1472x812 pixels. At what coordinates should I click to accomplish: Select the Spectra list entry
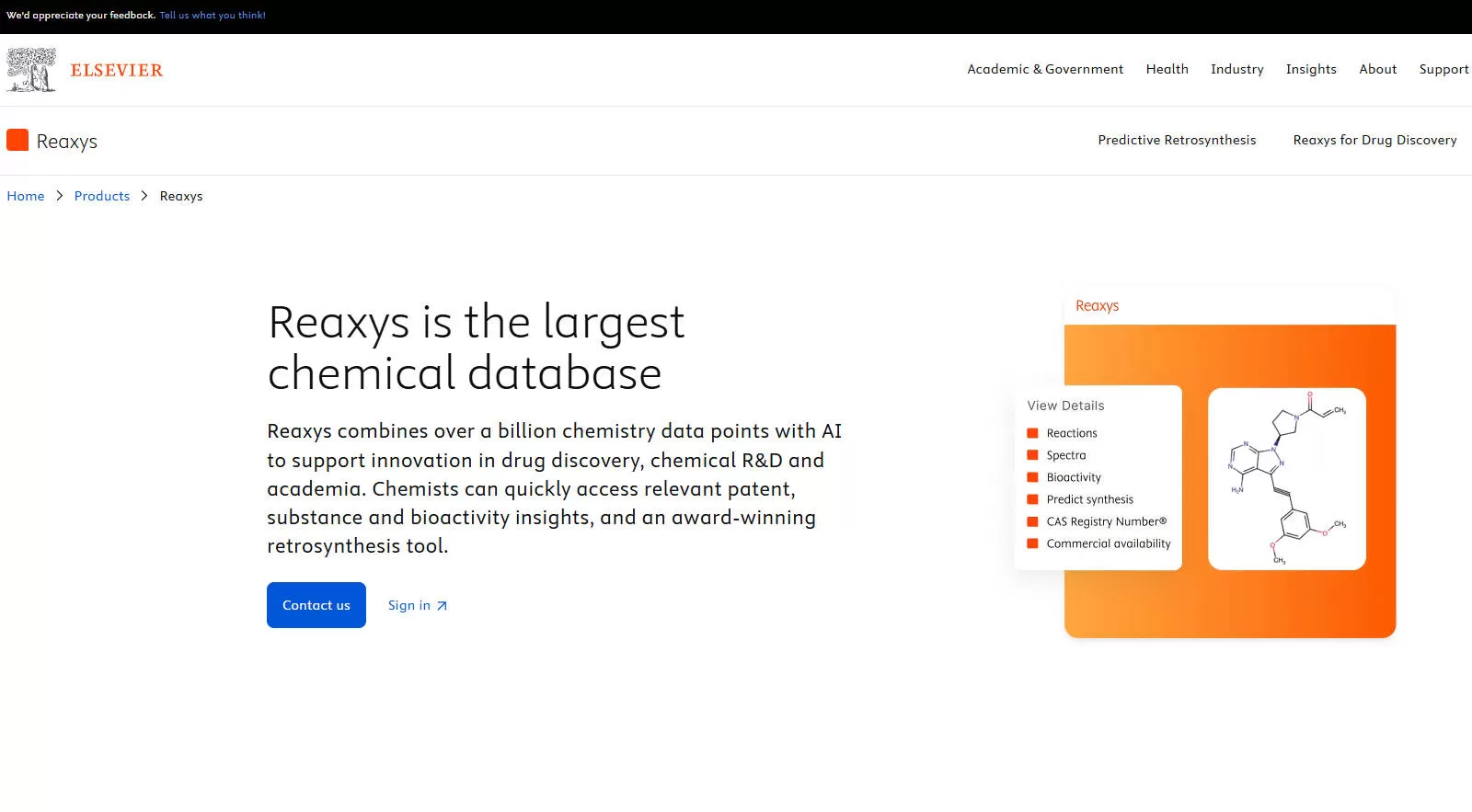coord(1066,455)
